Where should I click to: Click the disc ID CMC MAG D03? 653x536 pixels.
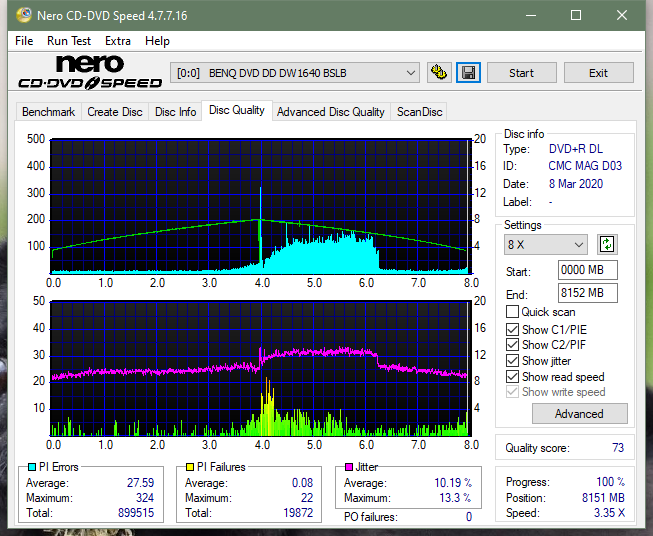pos(585,166)
